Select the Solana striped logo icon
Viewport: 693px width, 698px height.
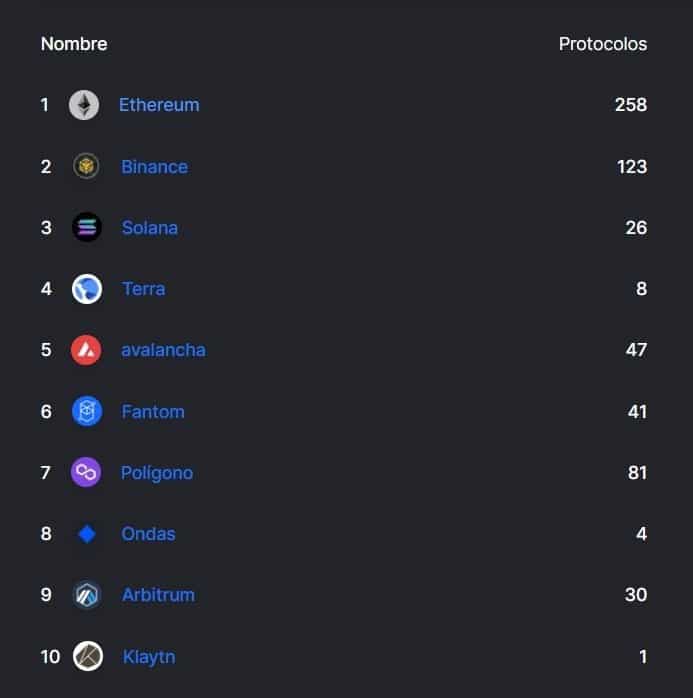tap(87, 227)
